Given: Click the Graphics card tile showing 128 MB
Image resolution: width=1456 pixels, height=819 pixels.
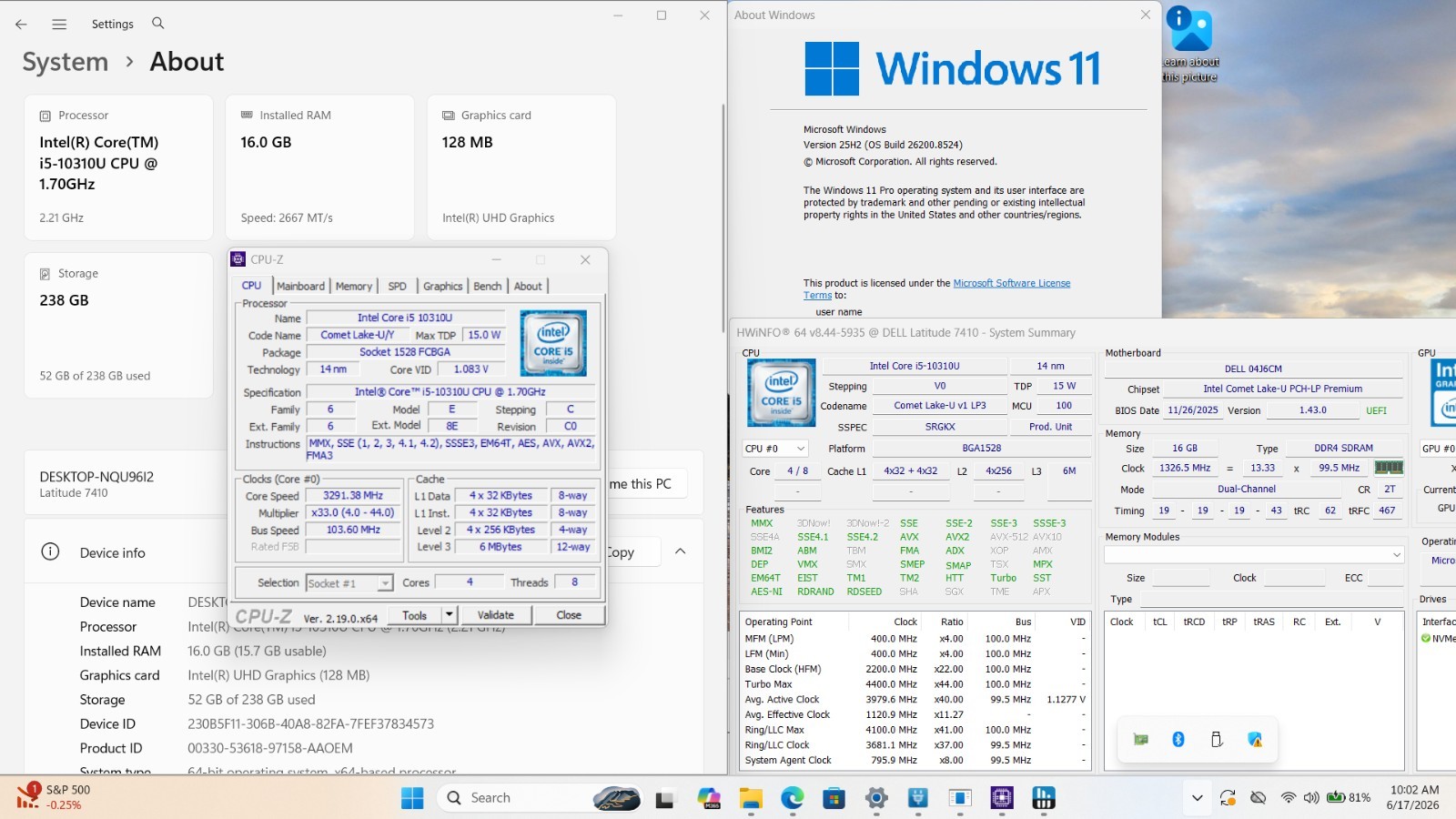Looking at the screenshot, I should (x=521, y=167).
